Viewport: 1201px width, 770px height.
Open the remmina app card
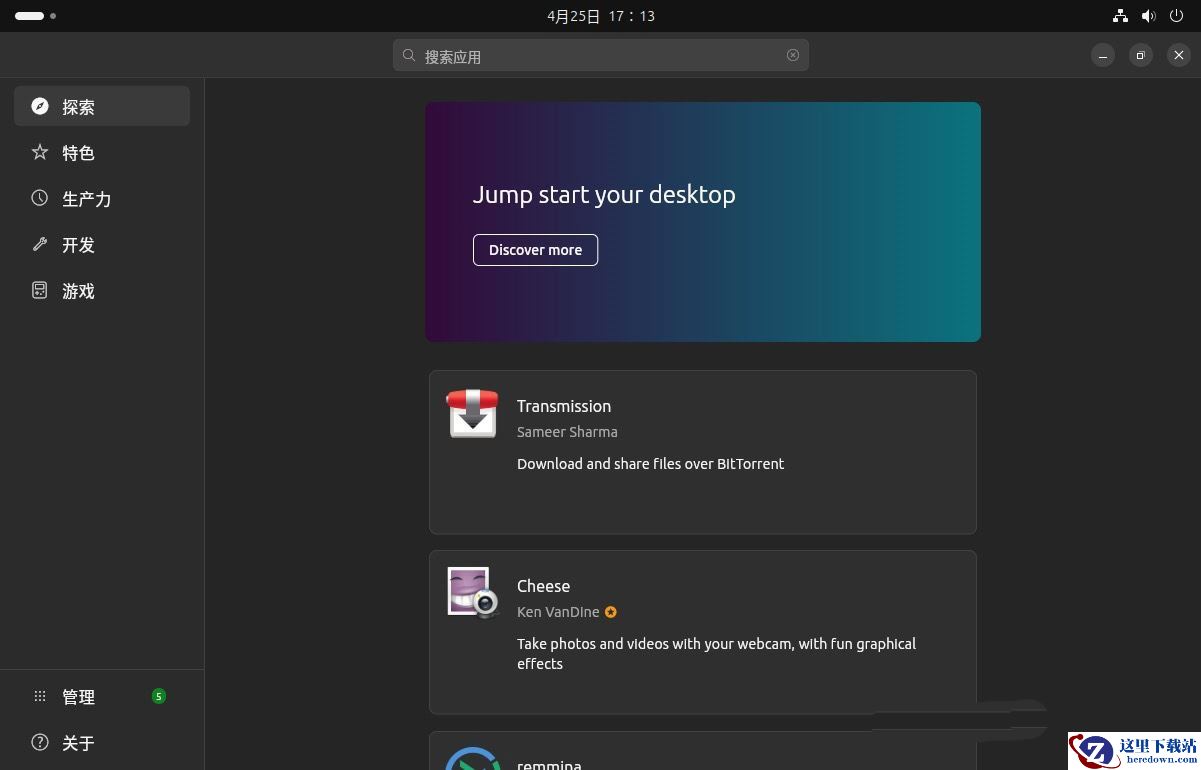(703, 750)
